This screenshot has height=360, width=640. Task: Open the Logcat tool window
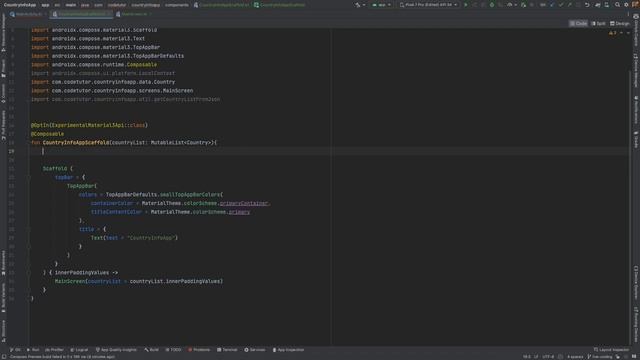pyautogui.click(x=79, y=350)
